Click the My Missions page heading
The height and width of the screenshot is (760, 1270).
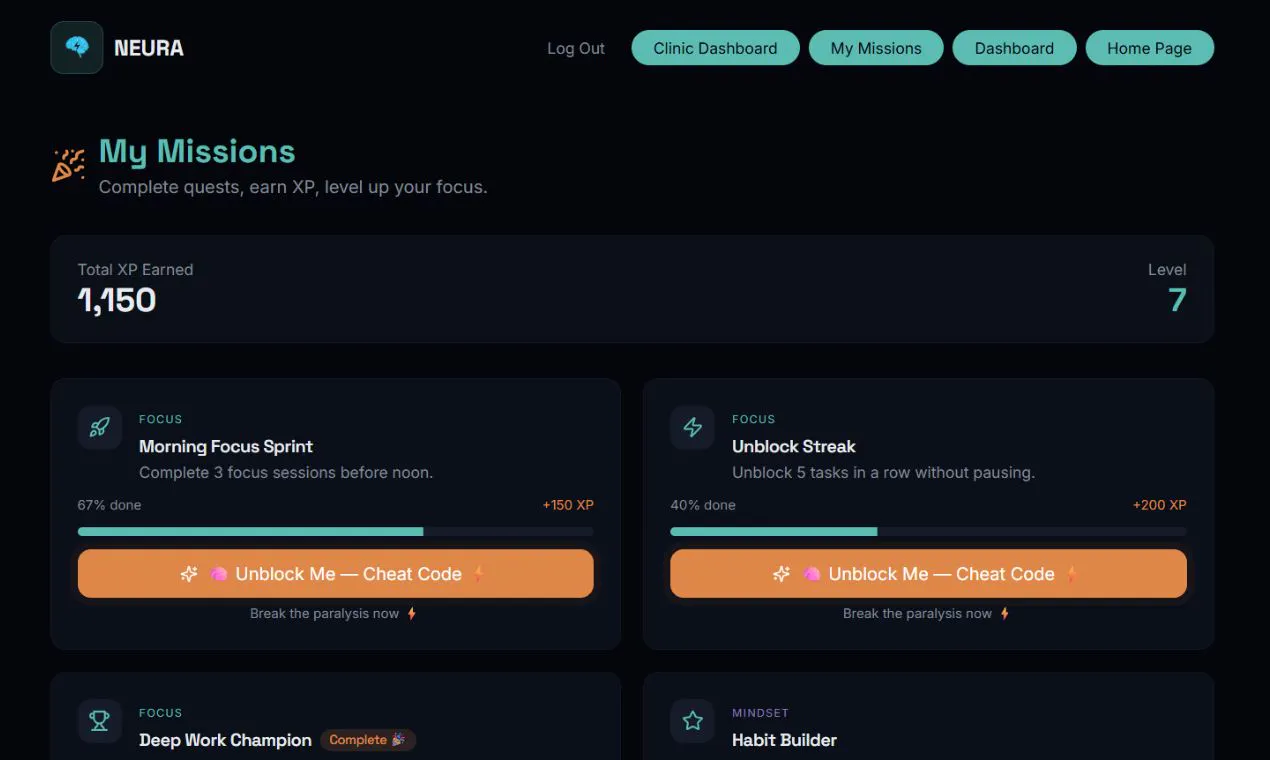(197, 152)
